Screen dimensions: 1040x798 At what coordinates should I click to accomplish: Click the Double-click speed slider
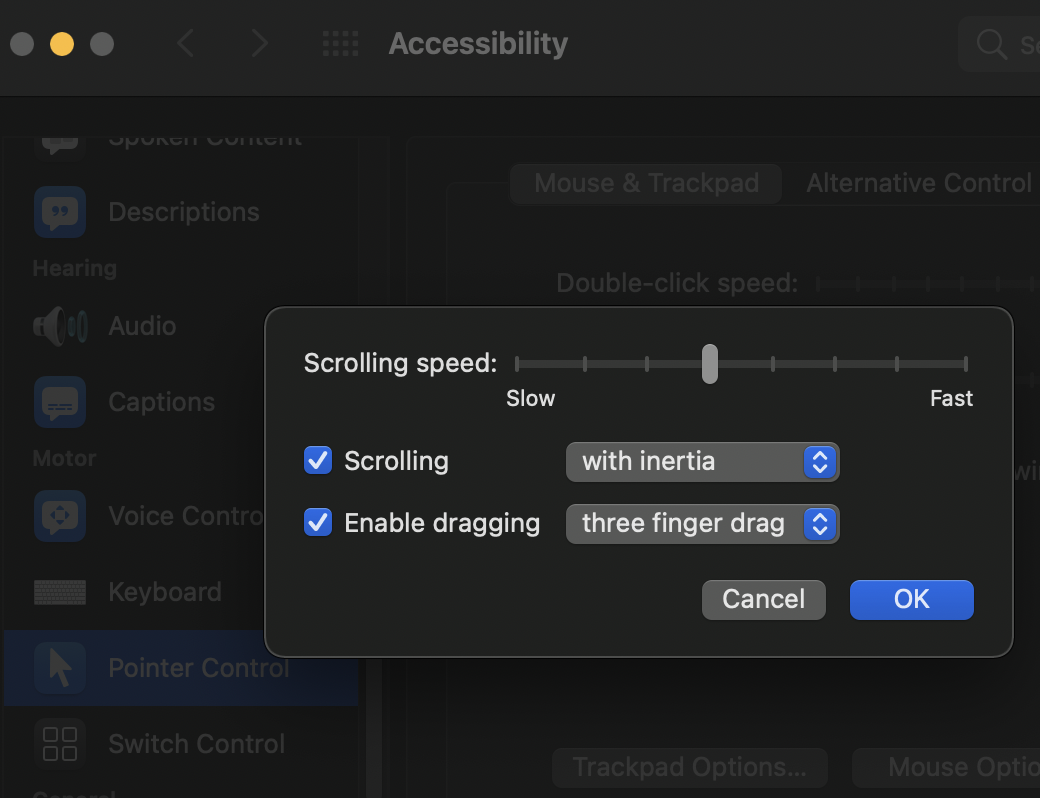coord(928,284)
